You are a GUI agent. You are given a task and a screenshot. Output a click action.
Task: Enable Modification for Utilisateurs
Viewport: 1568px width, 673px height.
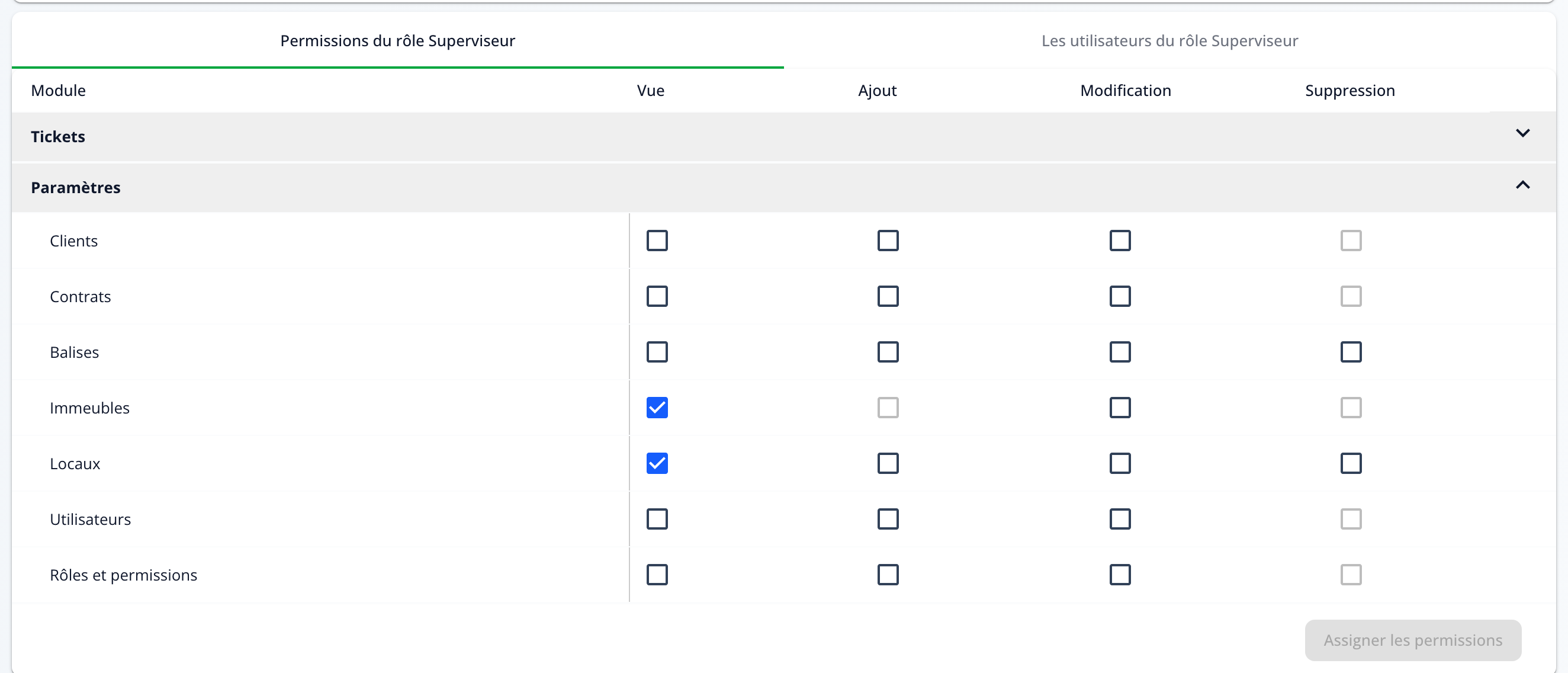[x=1120, y=519]
